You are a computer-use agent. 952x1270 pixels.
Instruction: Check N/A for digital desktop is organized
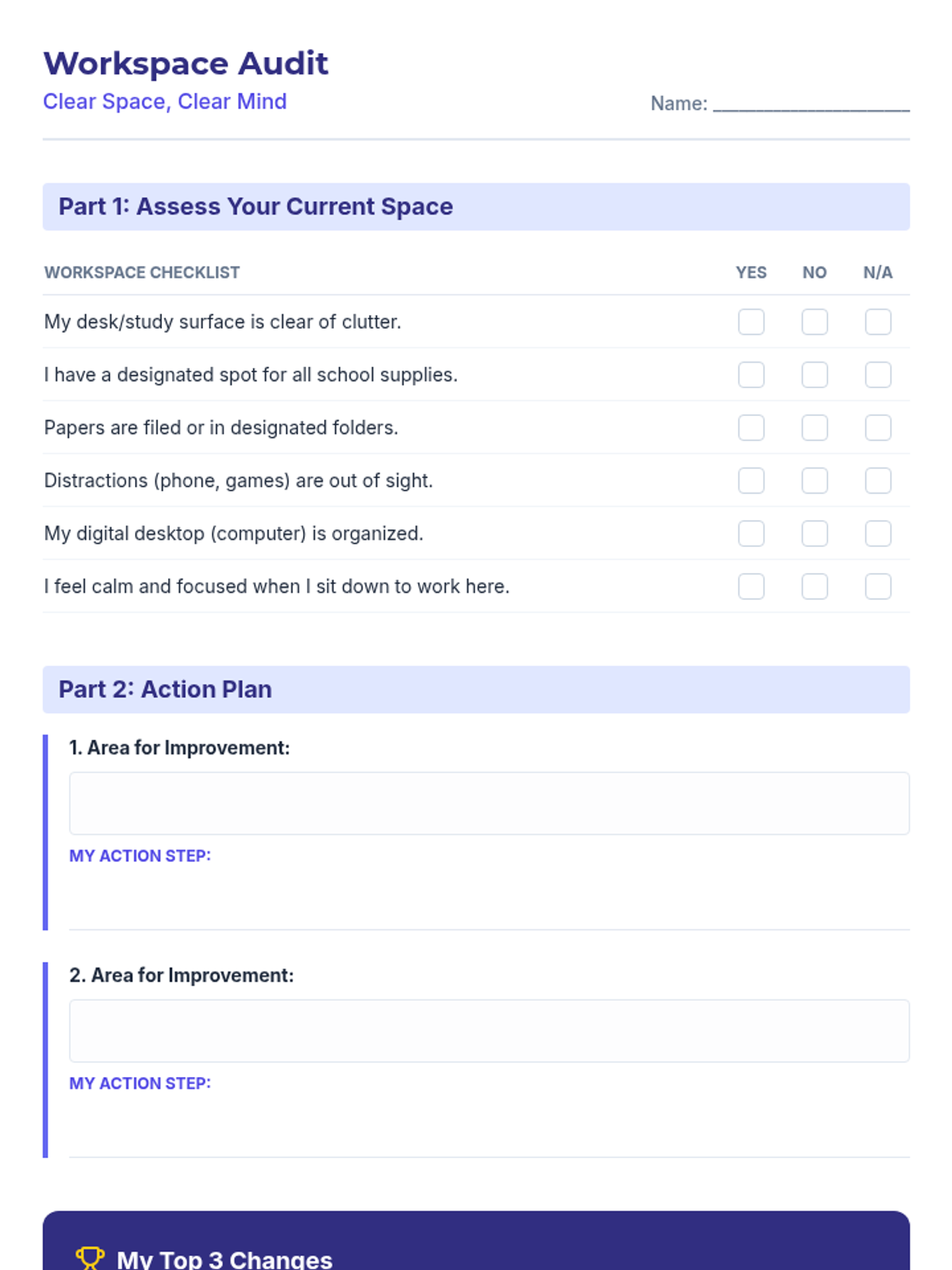(x=878, y=533)
